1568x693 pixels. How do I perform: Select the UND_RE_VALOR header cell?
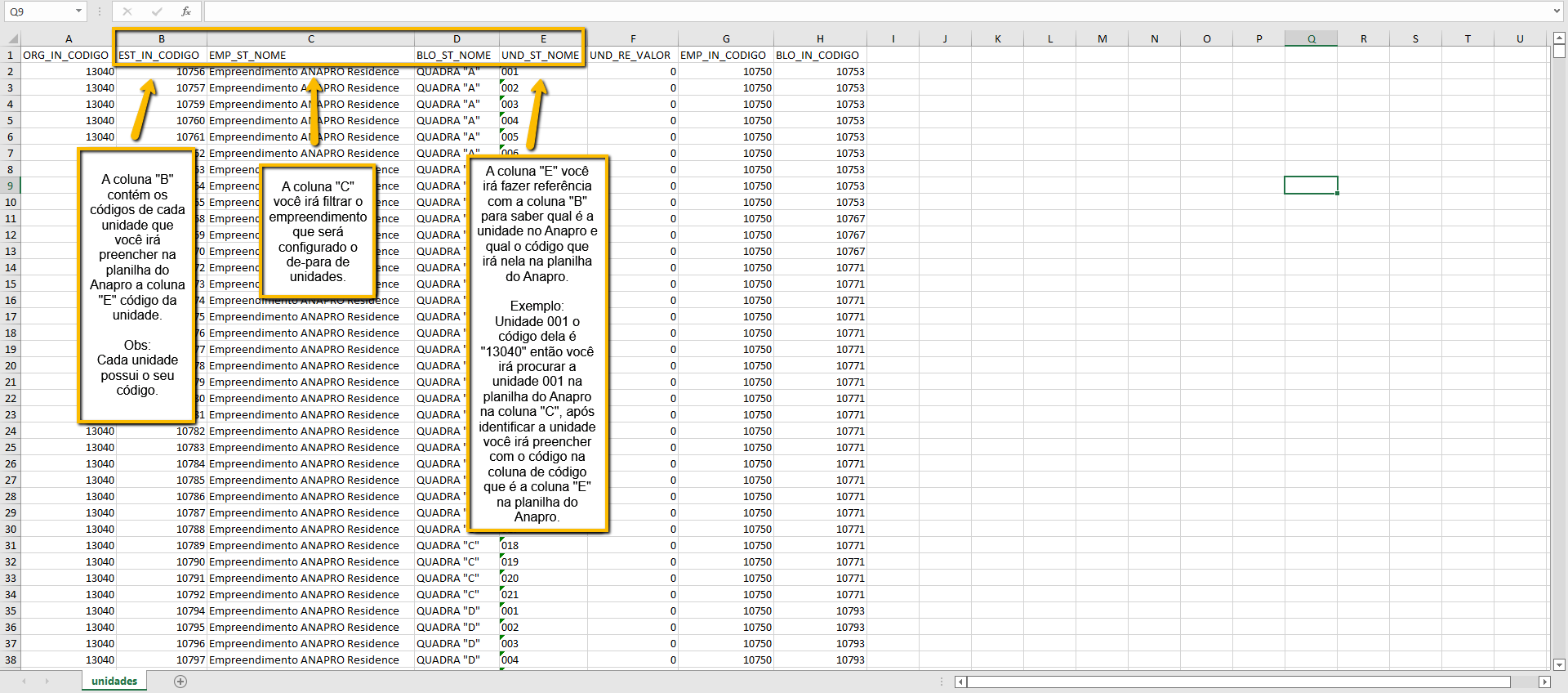tap(630, 55)
